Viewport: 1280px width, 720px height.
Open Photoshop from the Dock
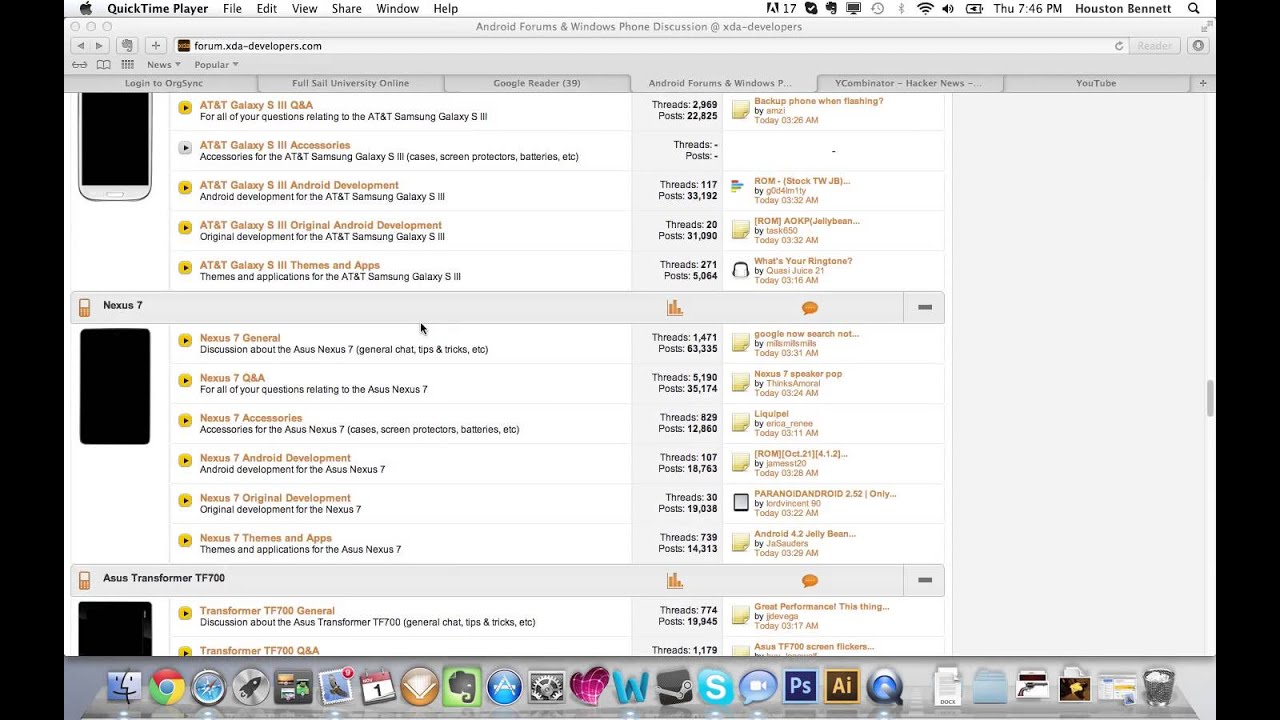pos(799,687)
